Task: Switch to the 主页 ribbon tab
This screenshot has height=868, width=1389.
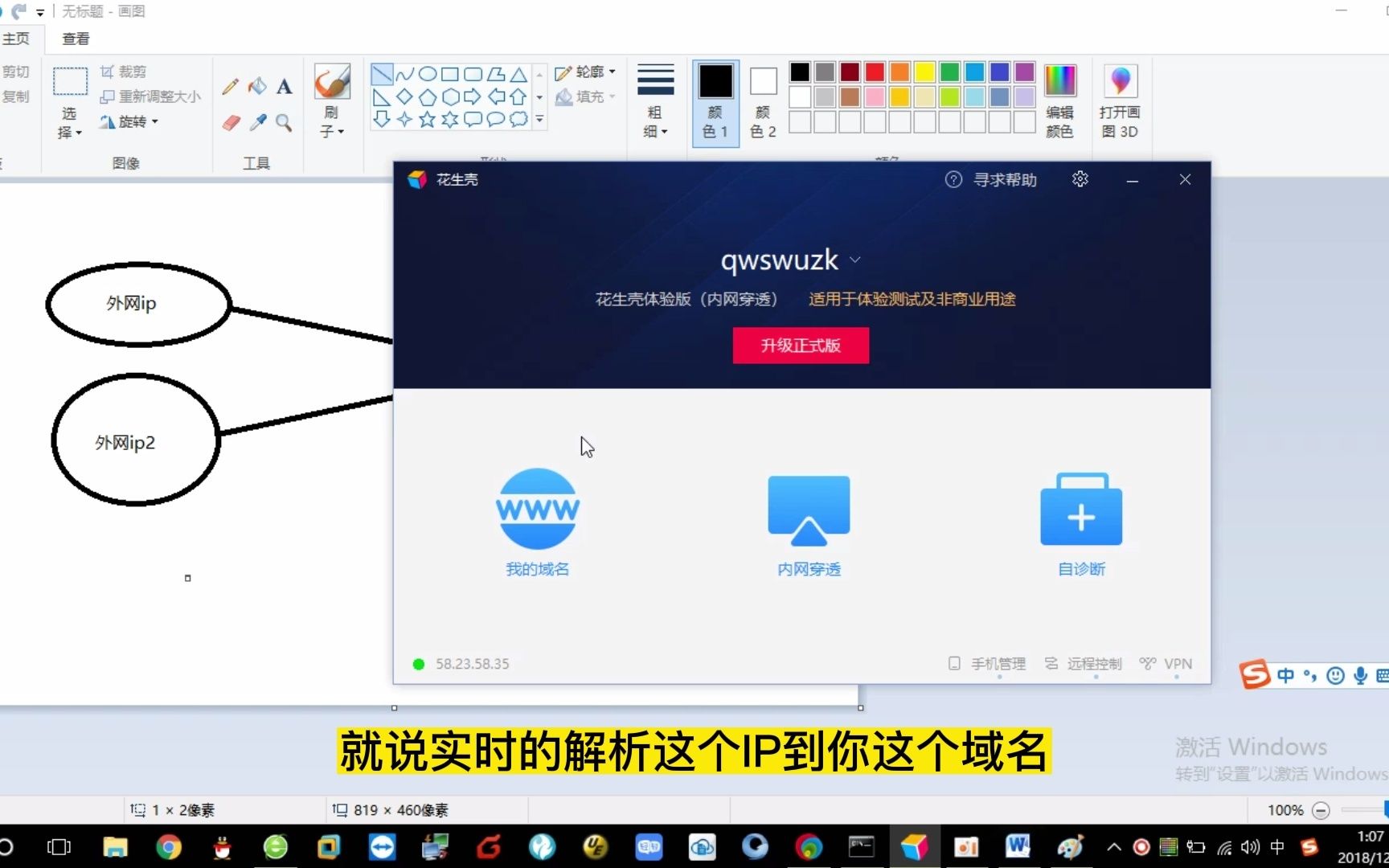Action: [x=15, y=39]
